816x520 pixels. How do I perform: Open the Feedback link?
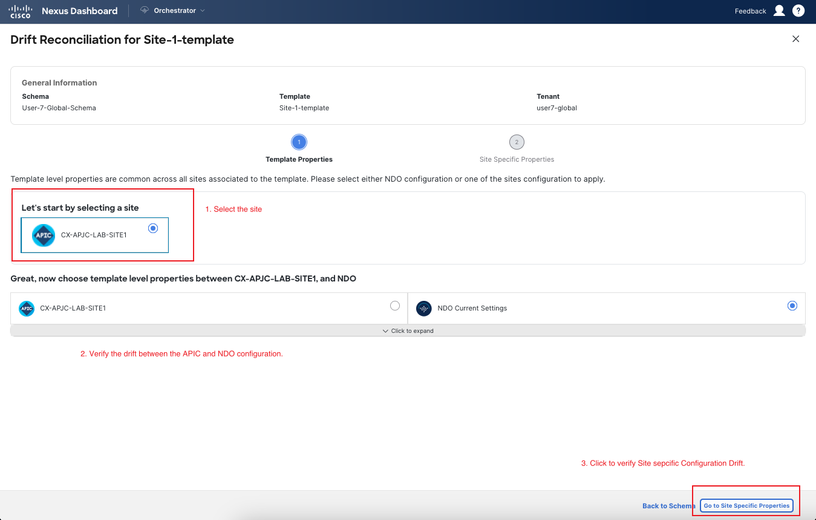(750, 11)
